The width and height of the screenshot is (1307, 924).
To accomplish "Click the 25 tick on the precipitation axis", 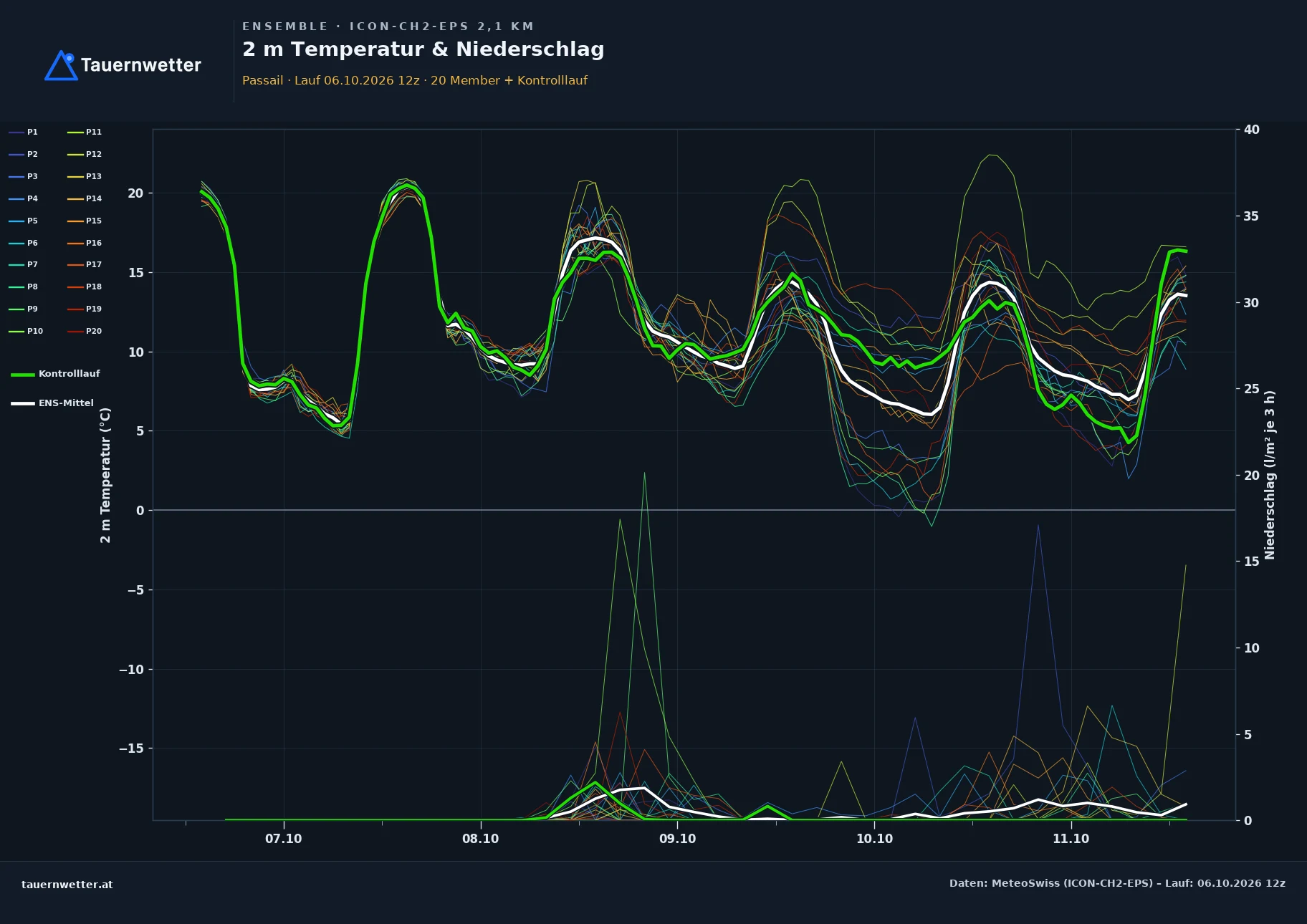I will (1252, 389).
